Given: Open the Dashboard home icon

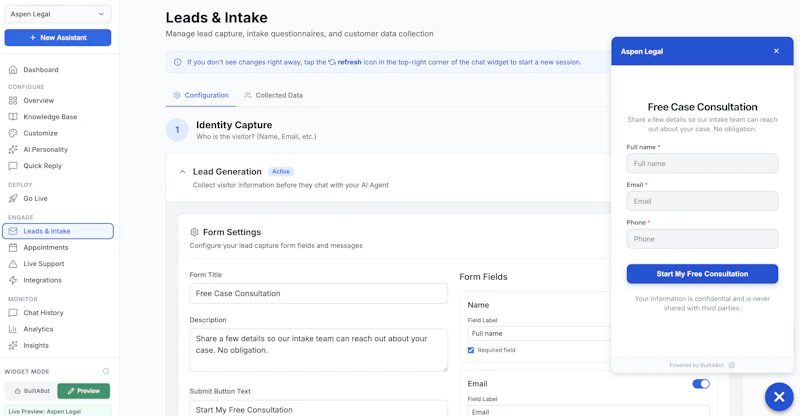Looking at the screenshot, I should click(13, 70).
